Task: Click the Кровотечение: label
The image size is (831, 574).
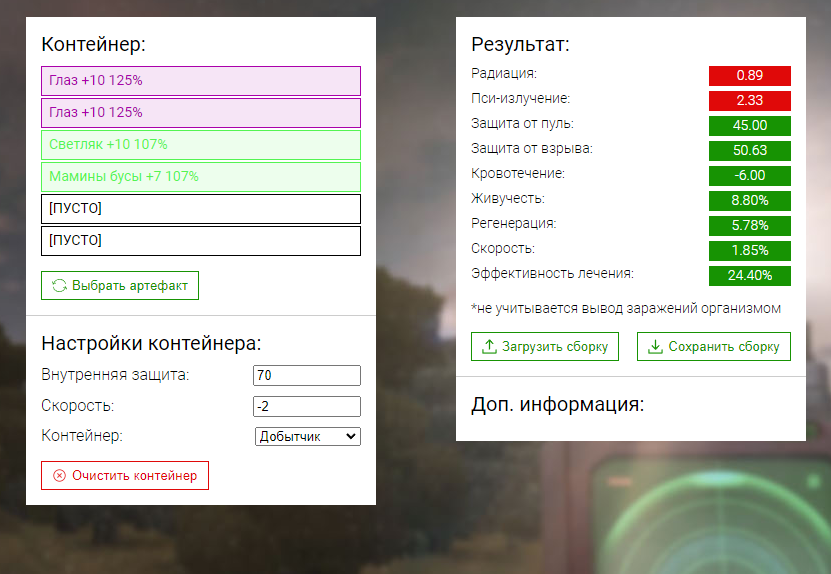Action: point(518,173)
